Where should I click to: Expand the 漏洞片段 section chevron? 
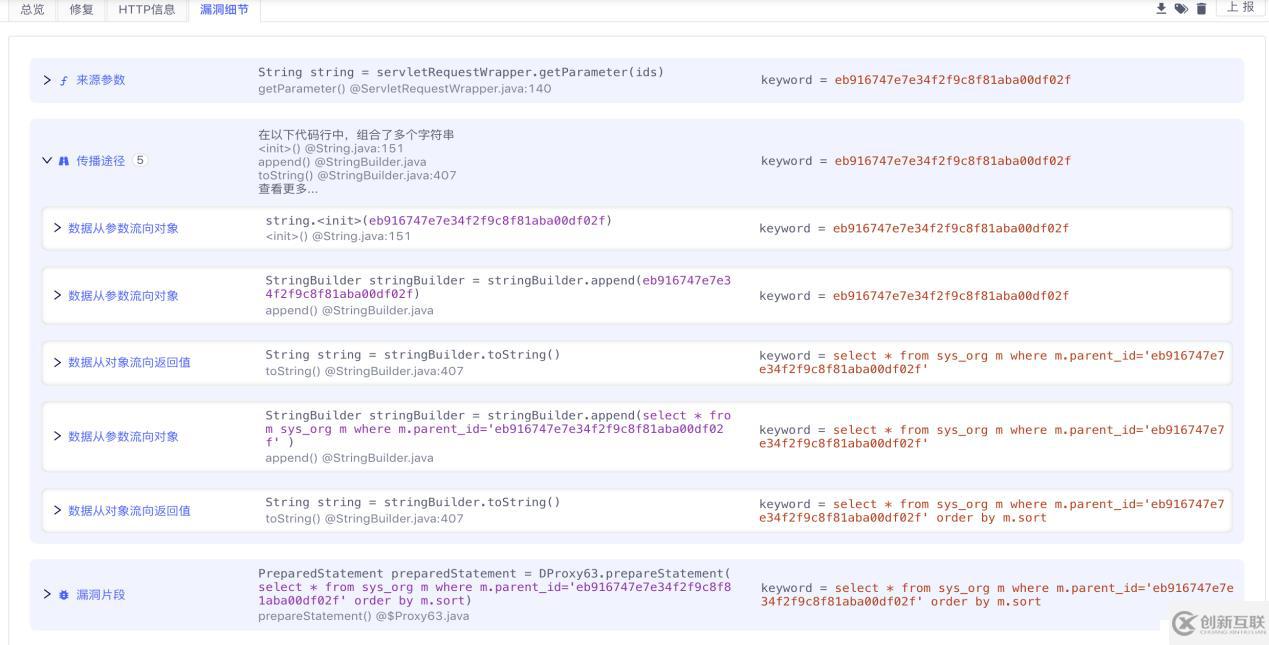[47, 594]
